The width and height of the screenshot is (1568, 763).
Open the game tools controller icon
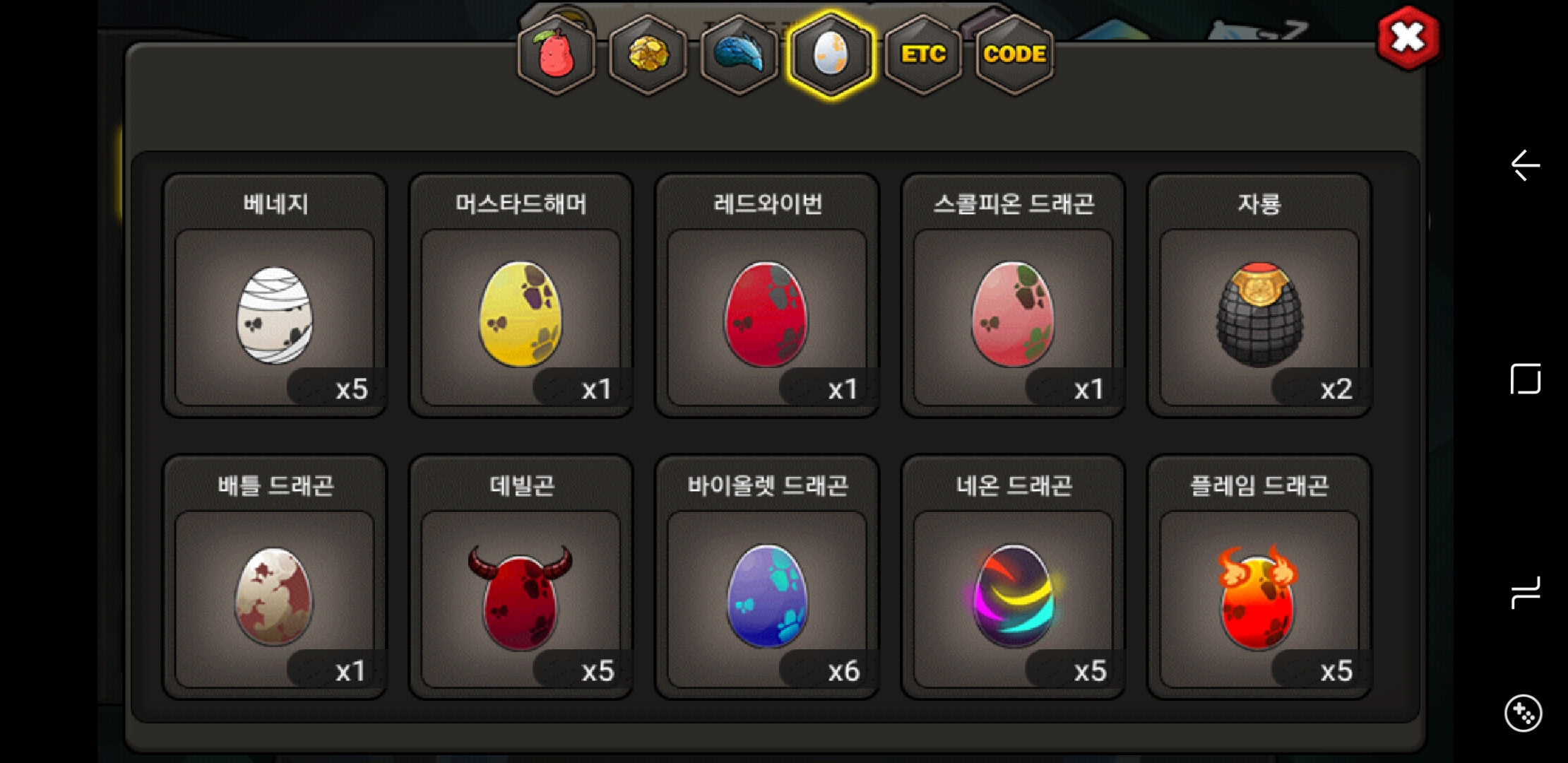pyautogui.click(x=1524, y=714)
